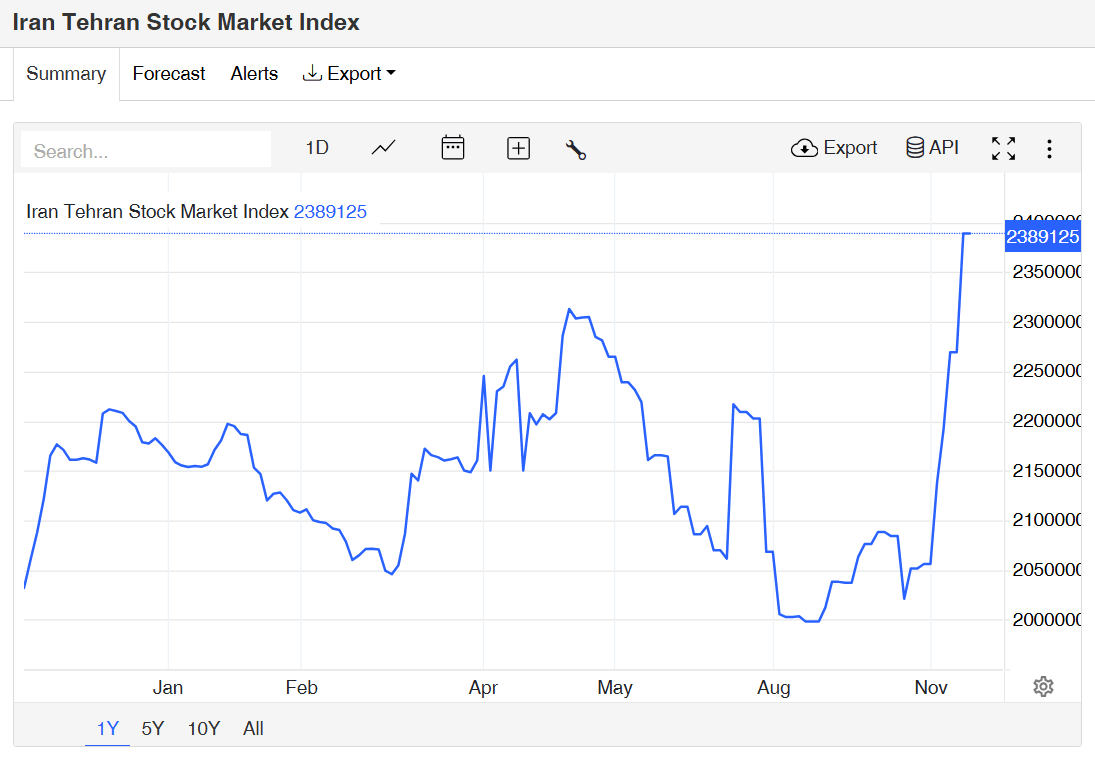
Task: Click the plus icon to add comparison
Action: click(x=518, y=149)
